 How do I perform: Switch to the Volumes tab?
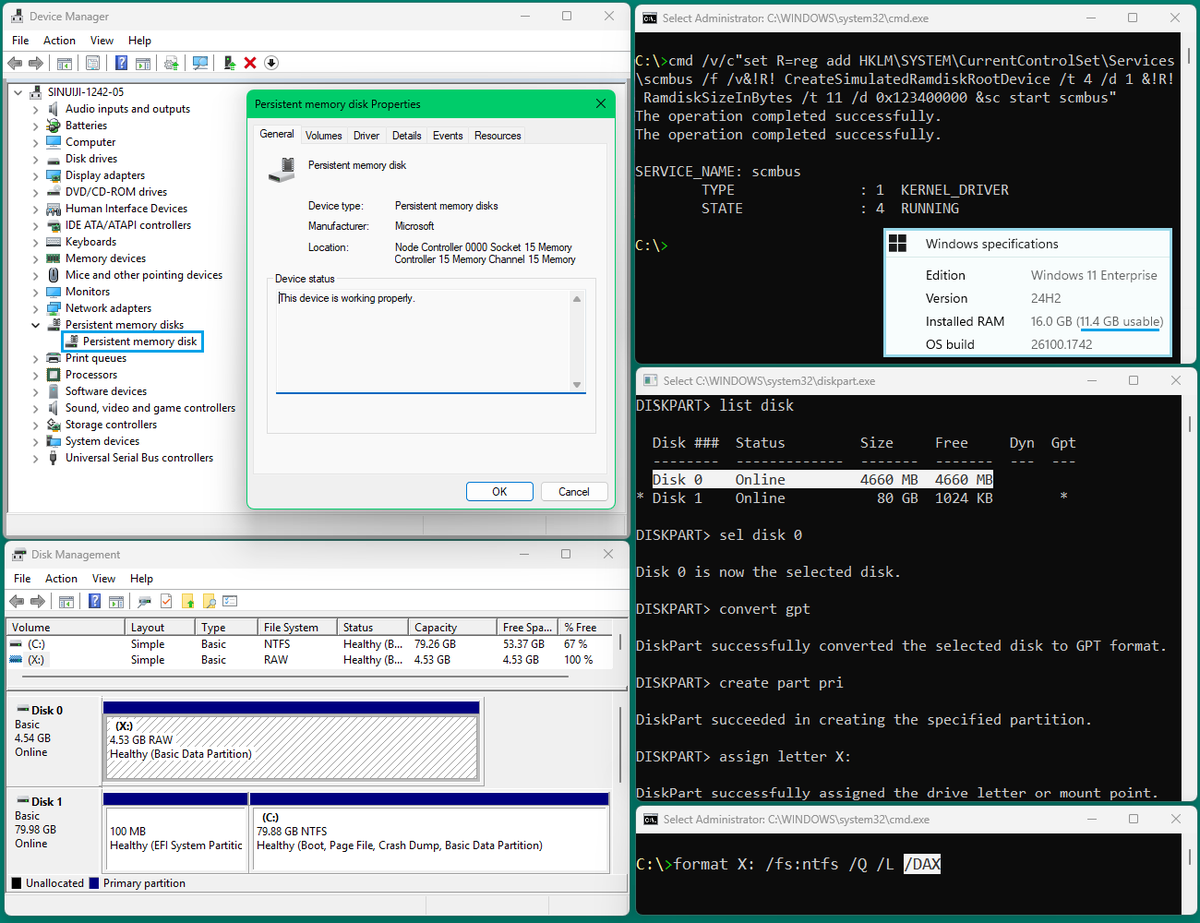point(323,135)
